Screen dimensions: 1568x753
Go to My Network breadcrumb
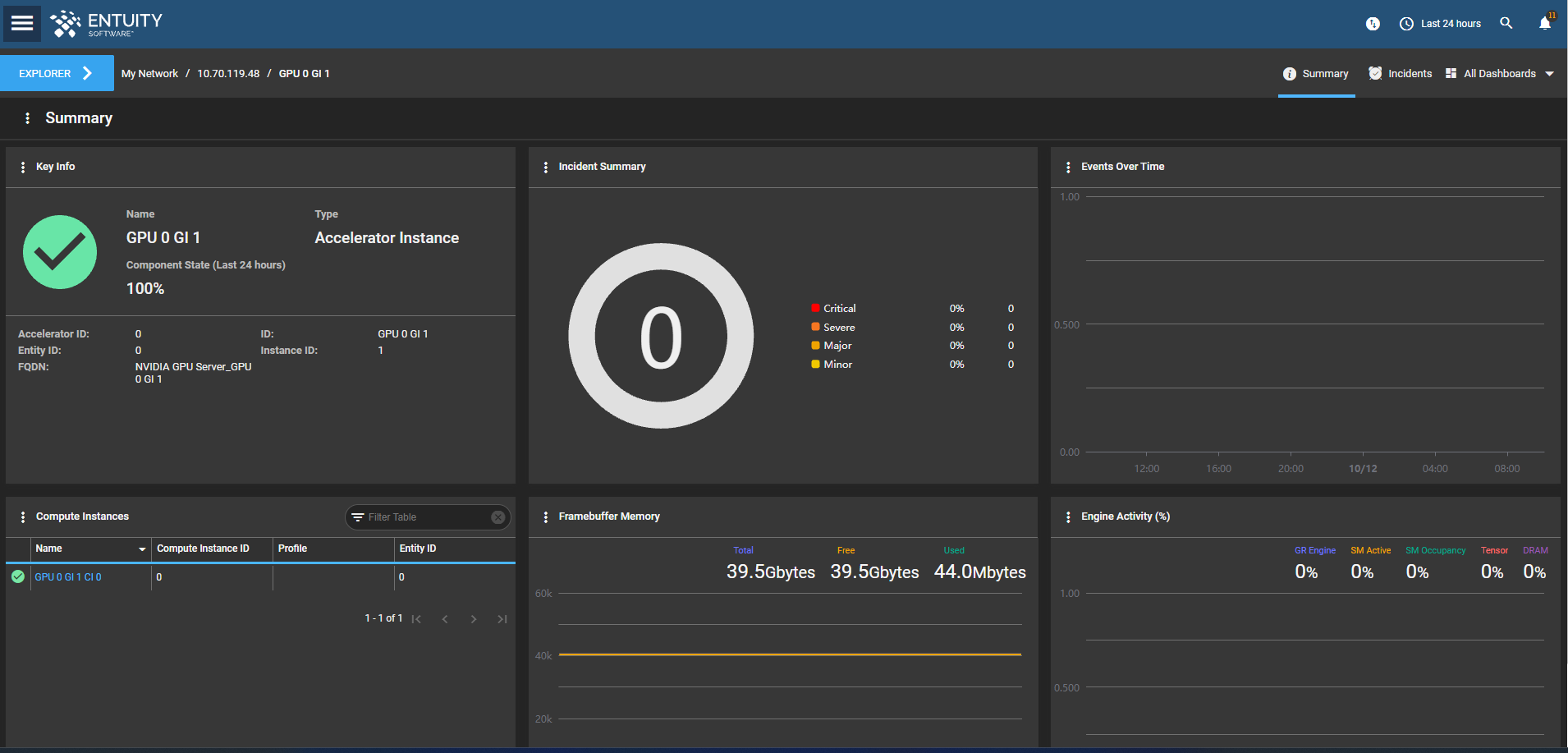(149, 74)
